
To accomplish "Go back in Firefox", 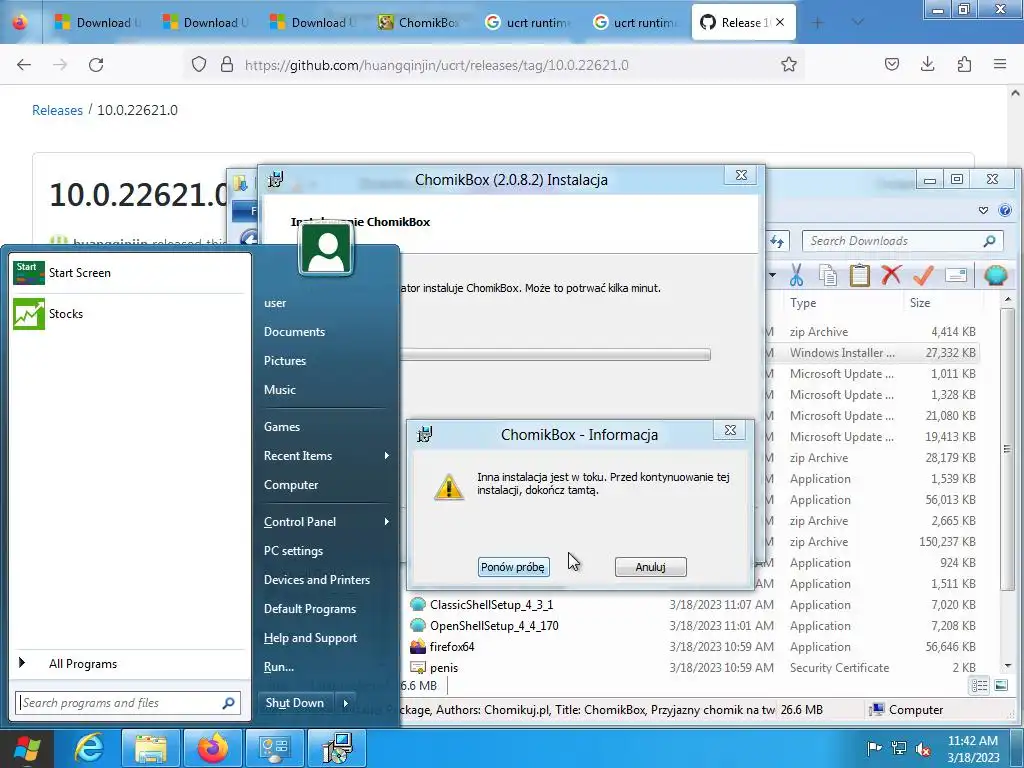I will click(24, 64).
